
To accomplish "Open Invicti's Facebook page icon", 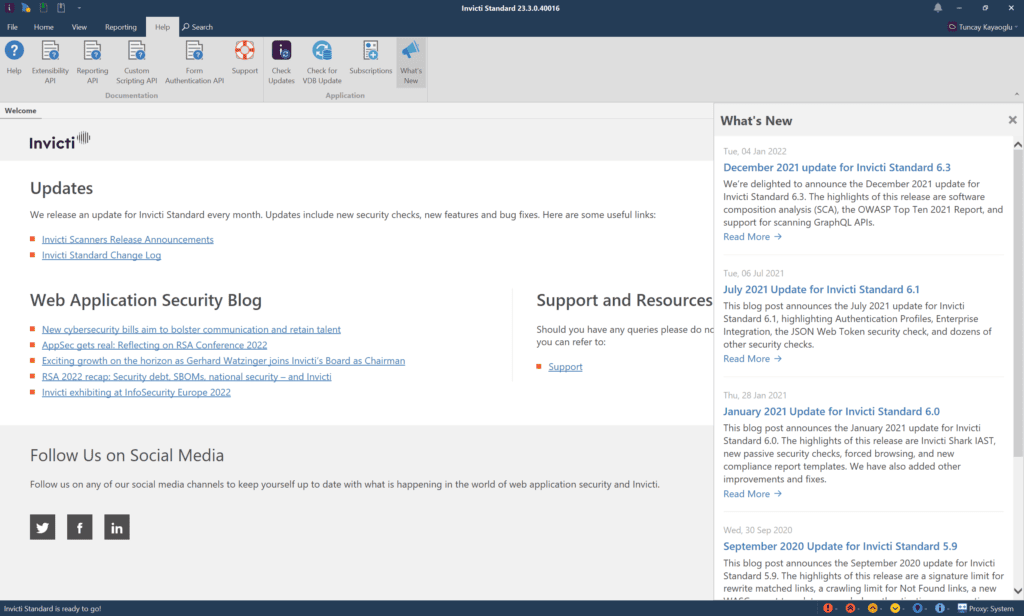I will [80, 527].
